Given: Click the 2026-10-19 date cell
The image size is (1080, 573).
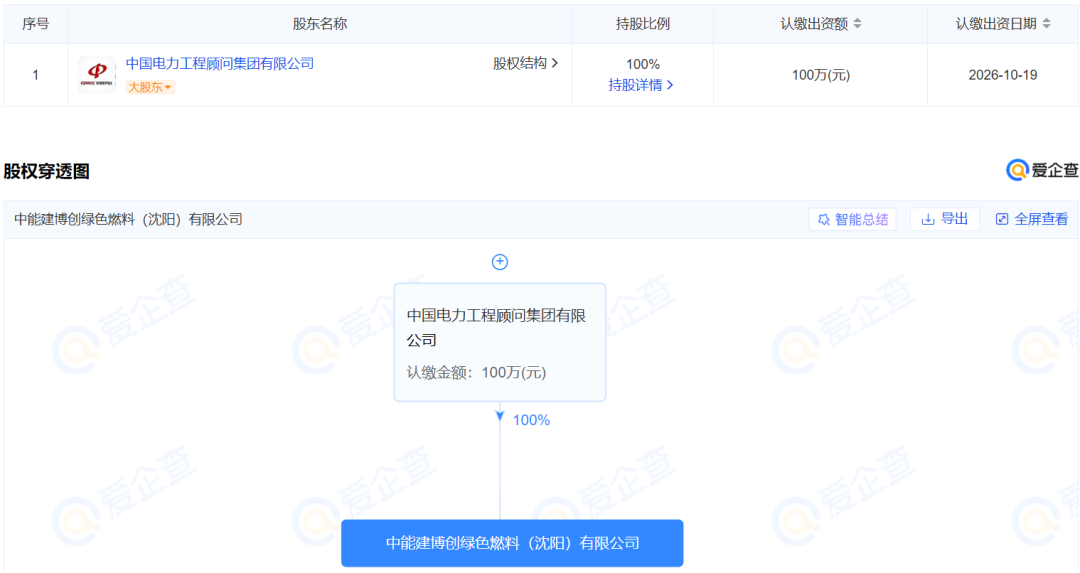Looking at the screenshot, I should coord(1003,75).
